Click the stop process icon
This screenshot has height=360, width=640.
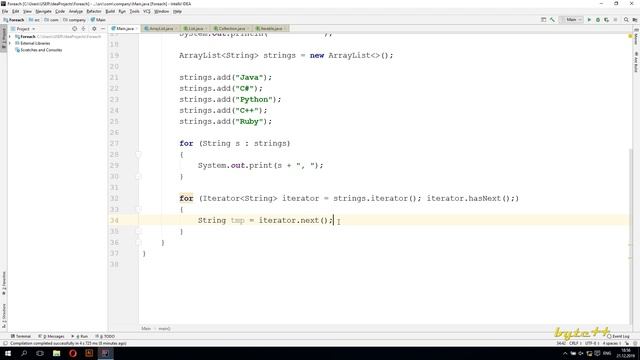(x=616, y=20)
